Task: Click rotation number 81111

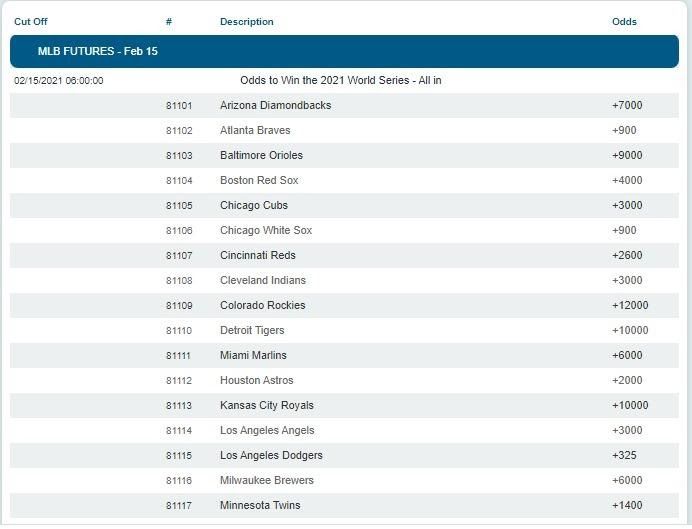Action: click(x=178, y=356)
